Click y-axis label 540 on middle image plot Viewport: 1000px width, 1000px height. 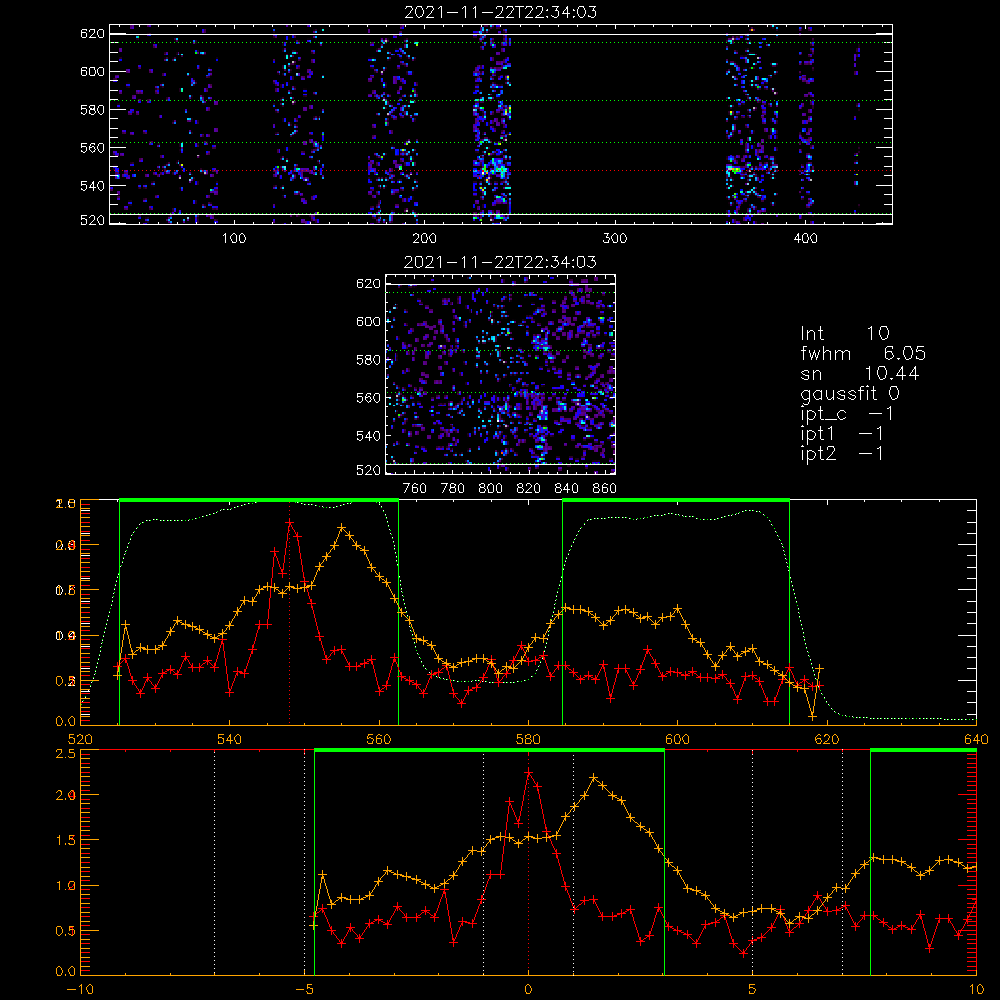pyautogui.click(x=368, y=436)
